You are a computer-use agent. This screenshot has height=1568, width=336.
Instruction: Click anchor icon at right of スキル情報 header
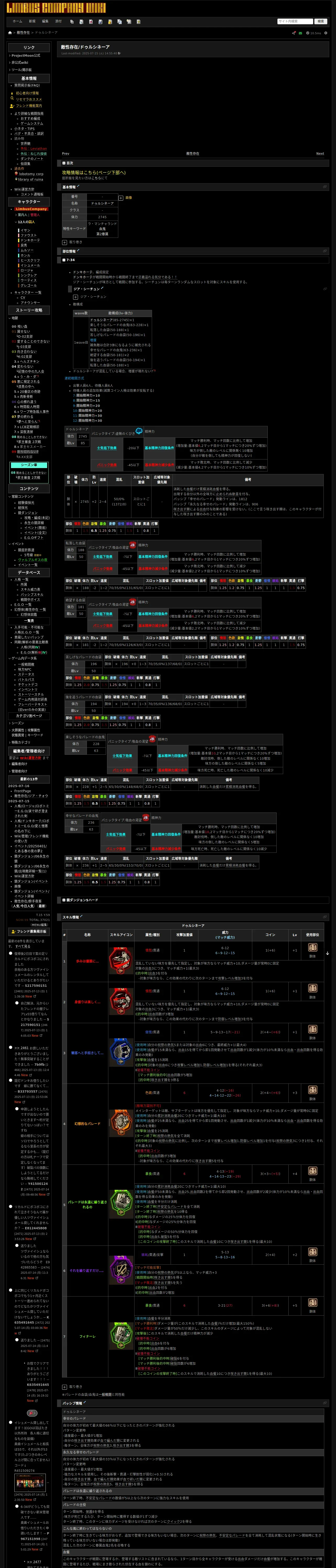click(x=325, y=917)
